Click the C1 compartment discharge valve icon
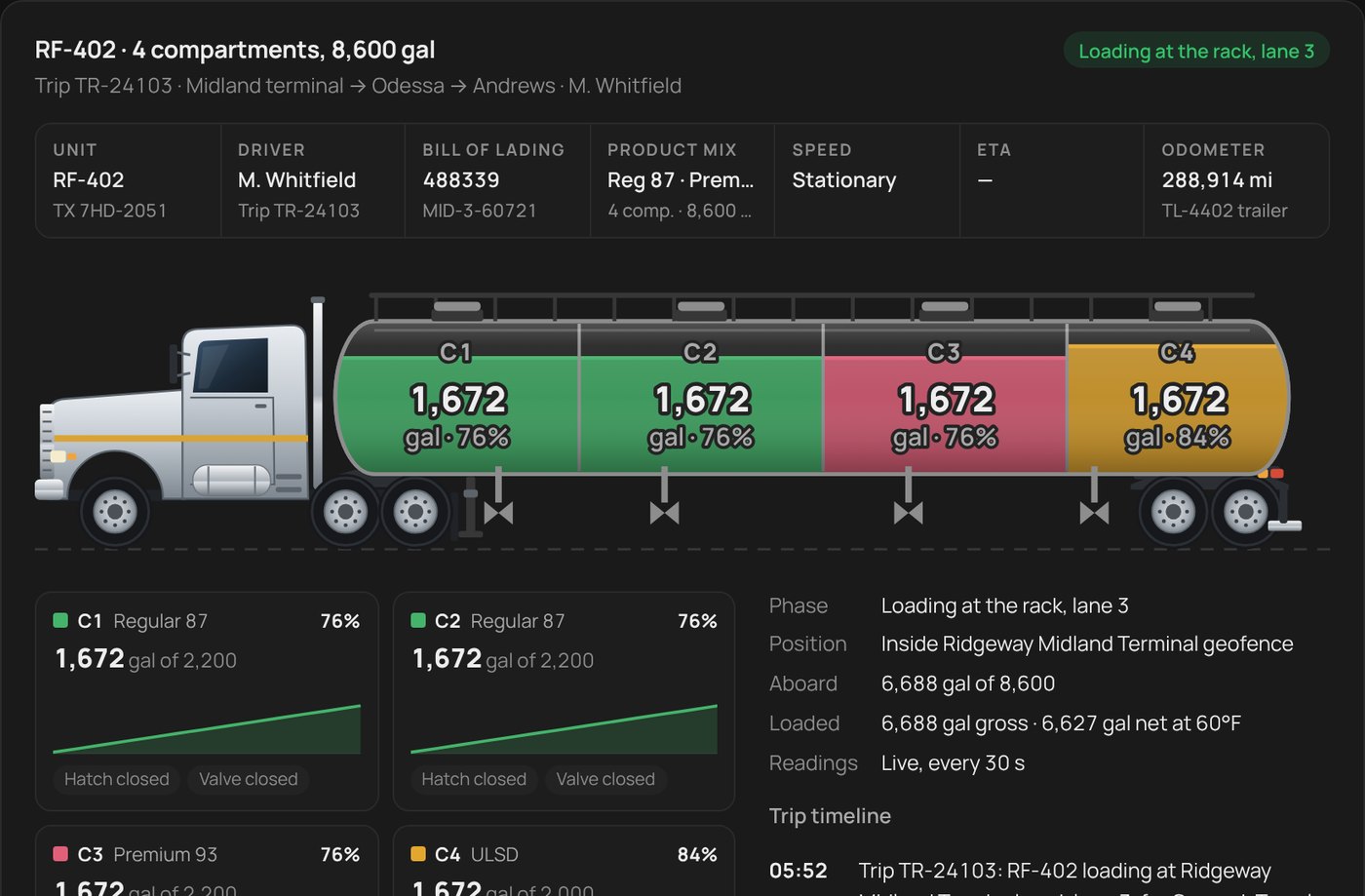 click(x=498, y=512)
